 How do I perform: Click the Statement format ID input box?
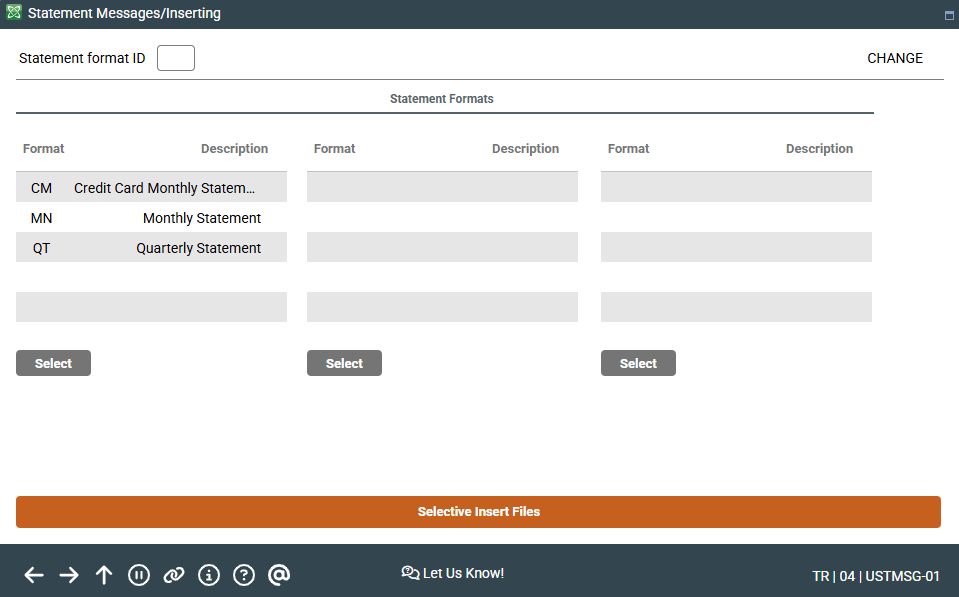pos(176,58)
